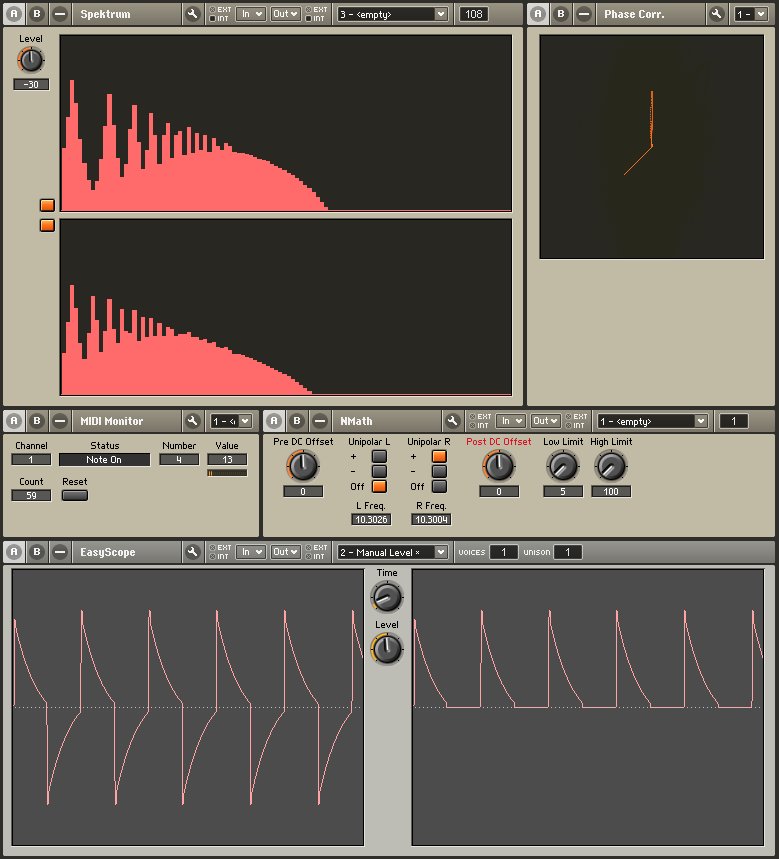Click EasyScope Time knob
Image resolution: width=779 pixels, height=859 pixels.
coord(387,597)
